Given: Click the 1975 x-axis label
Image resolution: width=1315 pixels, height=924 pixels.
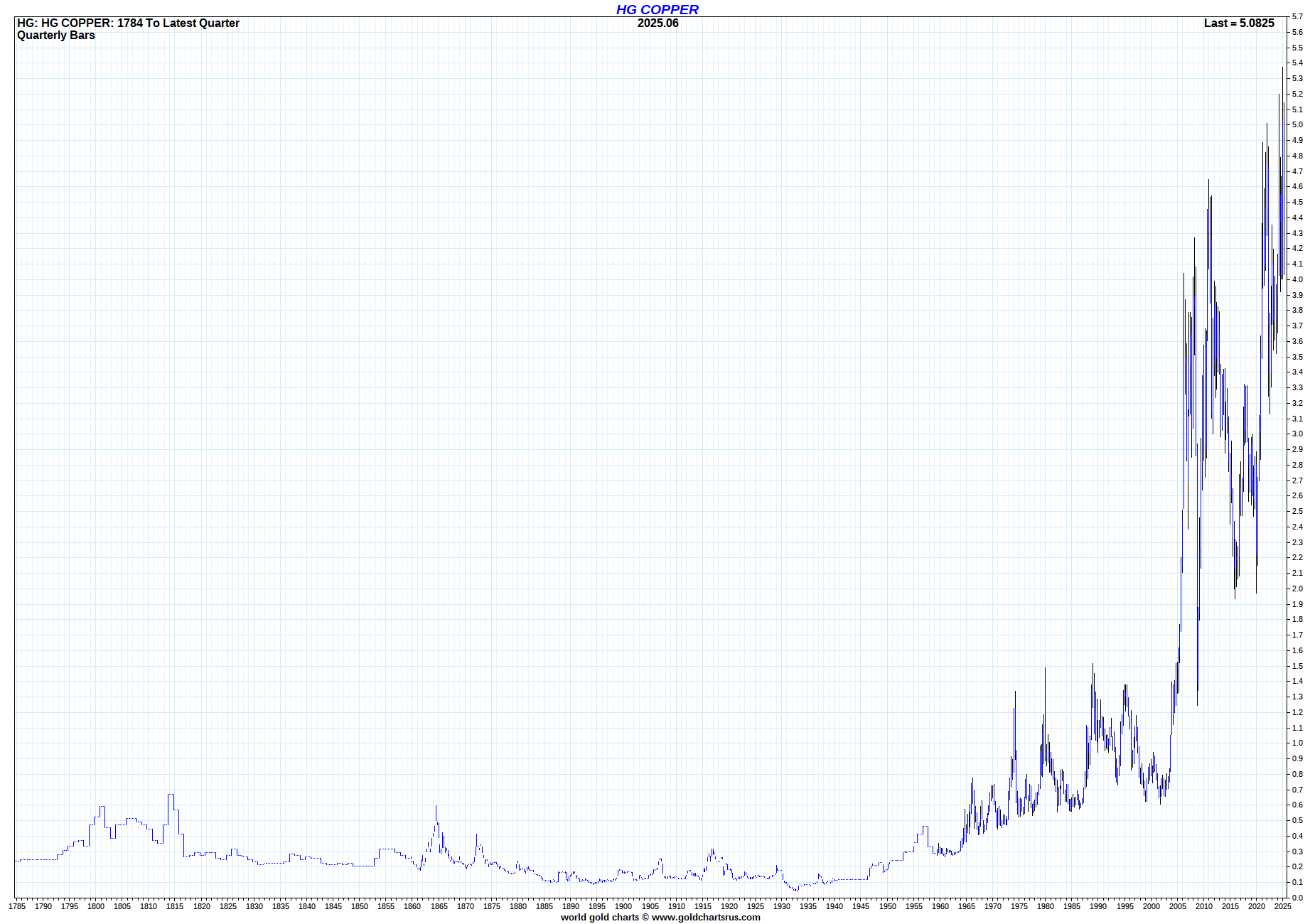Looking at the screenshot, I should point(1019,906).
